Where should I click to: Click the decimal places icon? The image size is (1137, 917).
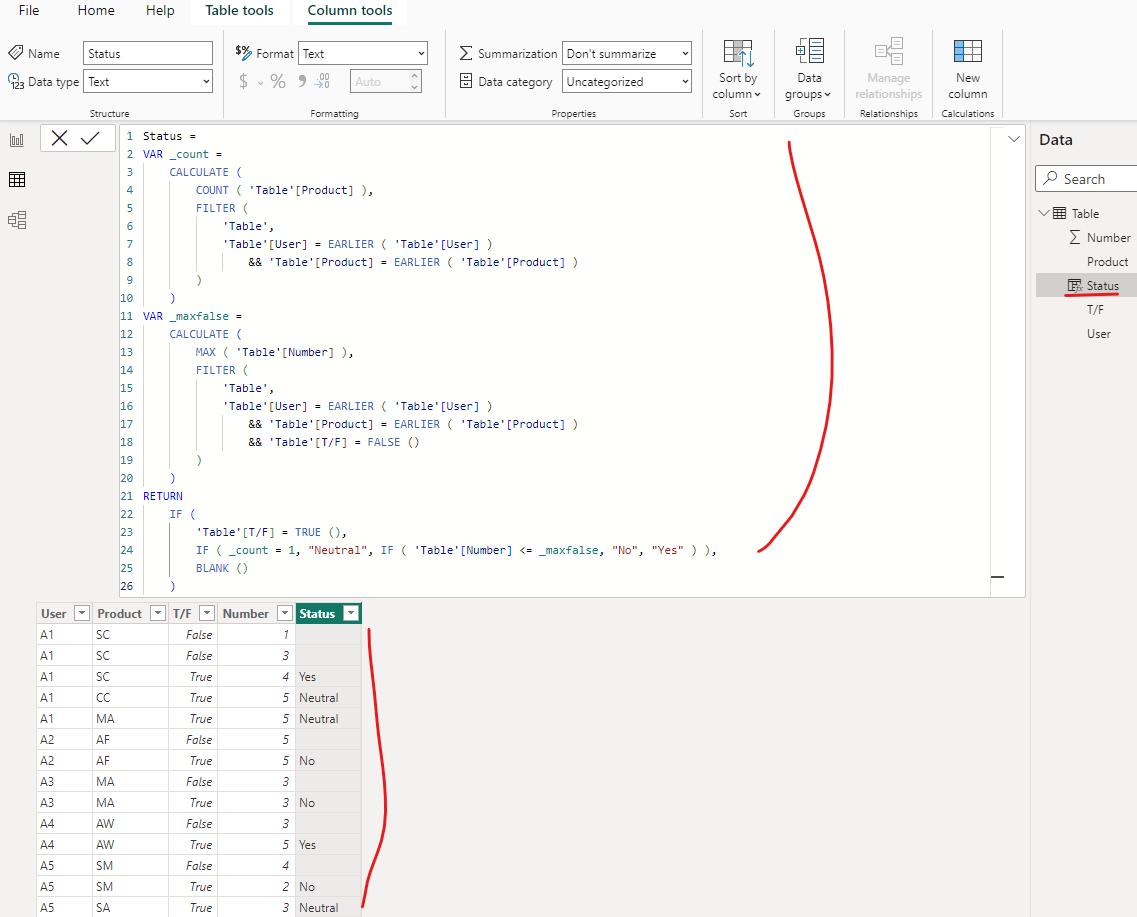(x=322, y=81)
